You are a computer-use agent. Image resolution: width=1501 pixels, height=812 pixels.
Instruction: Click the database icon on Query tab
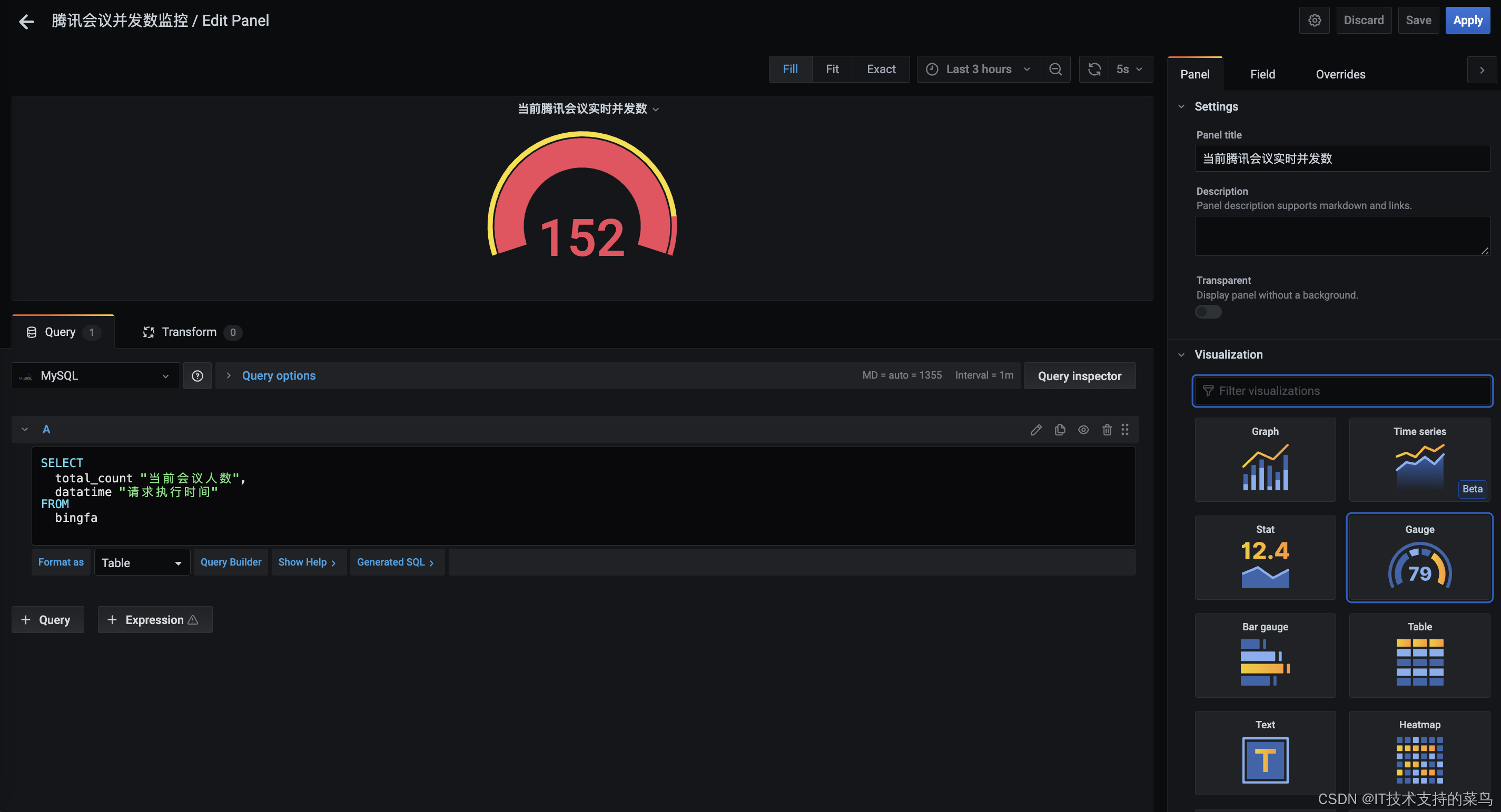(x=32, y=332)
